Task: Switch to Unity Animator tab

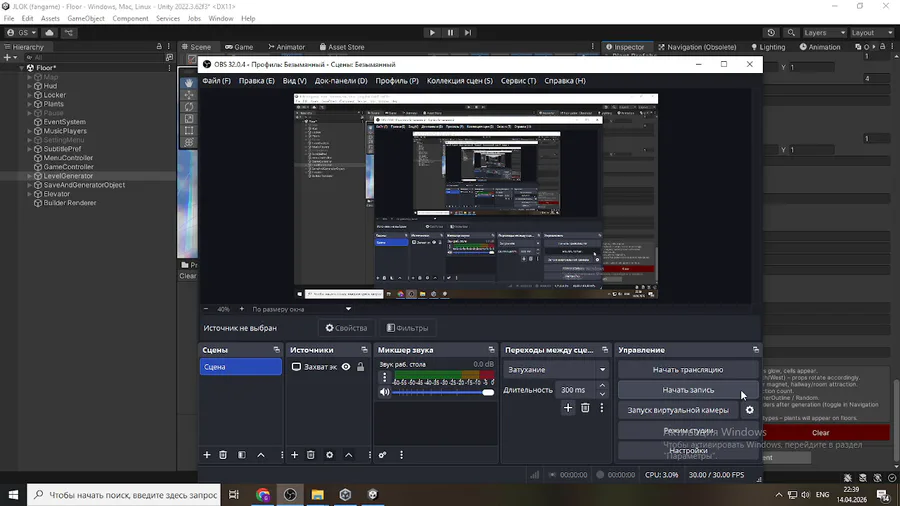Action: (x=286, y=47)
